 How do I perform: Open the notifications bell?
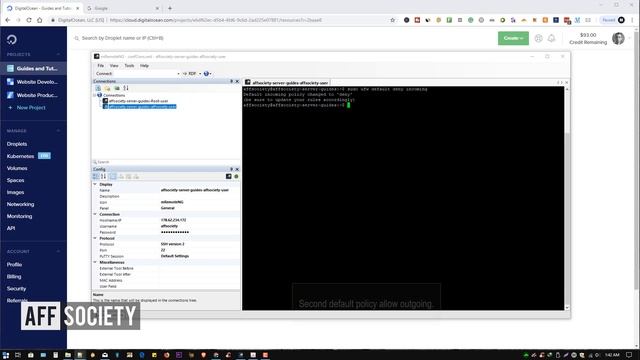click(551, 38)
